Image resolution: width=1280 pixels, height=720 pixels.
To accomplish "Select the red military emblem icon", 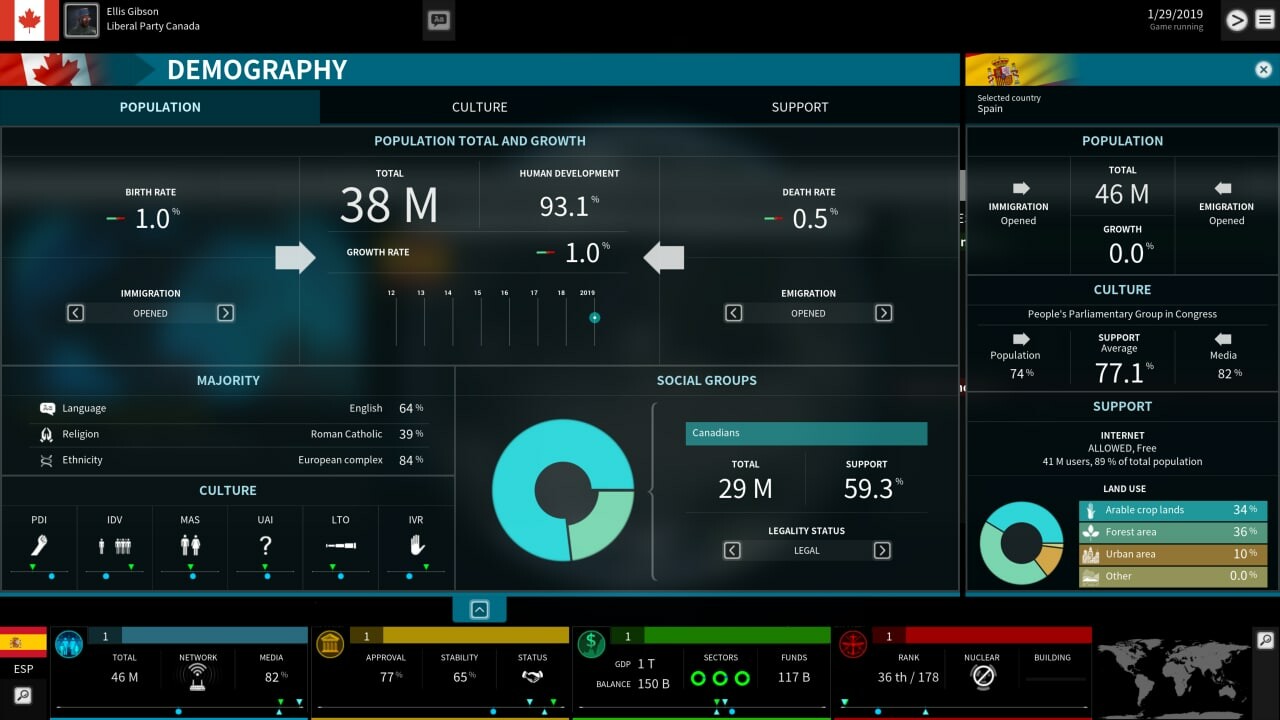I will tap(853, 645).
